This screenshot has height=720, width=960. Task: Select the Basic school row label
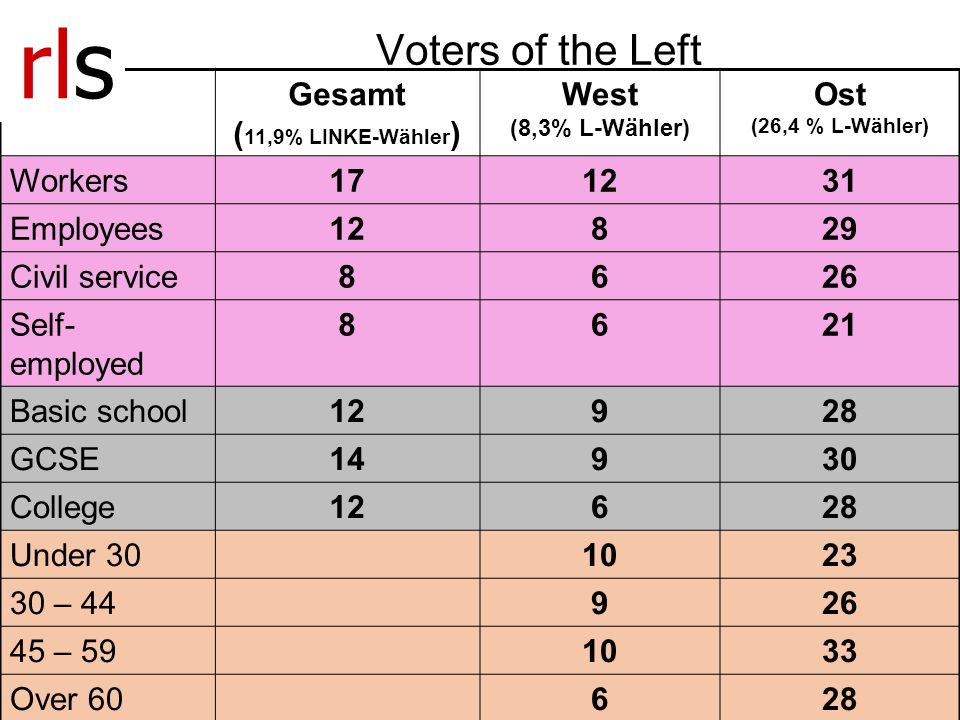tap(98, 411)
